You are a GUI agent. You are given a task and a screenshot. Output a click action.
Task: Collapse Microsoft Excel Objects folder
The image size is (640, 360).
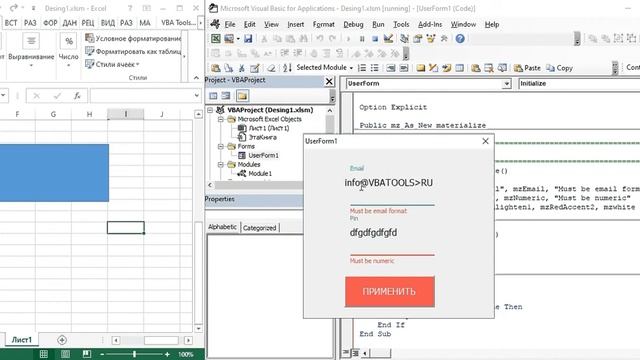pyautogui.click(x=220, y=119)
